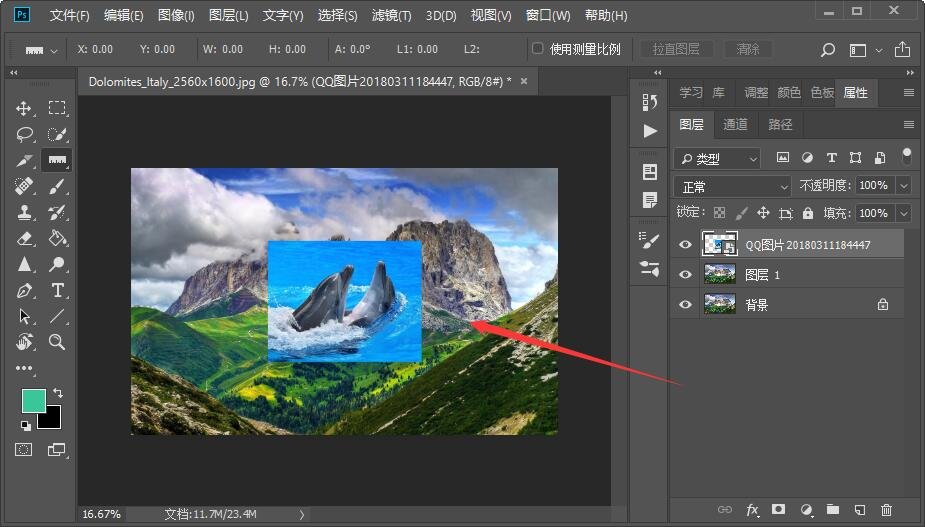This screenshot has width=925, height=527.
Task: Select the History Brush tool
Action: click(57, 212)
